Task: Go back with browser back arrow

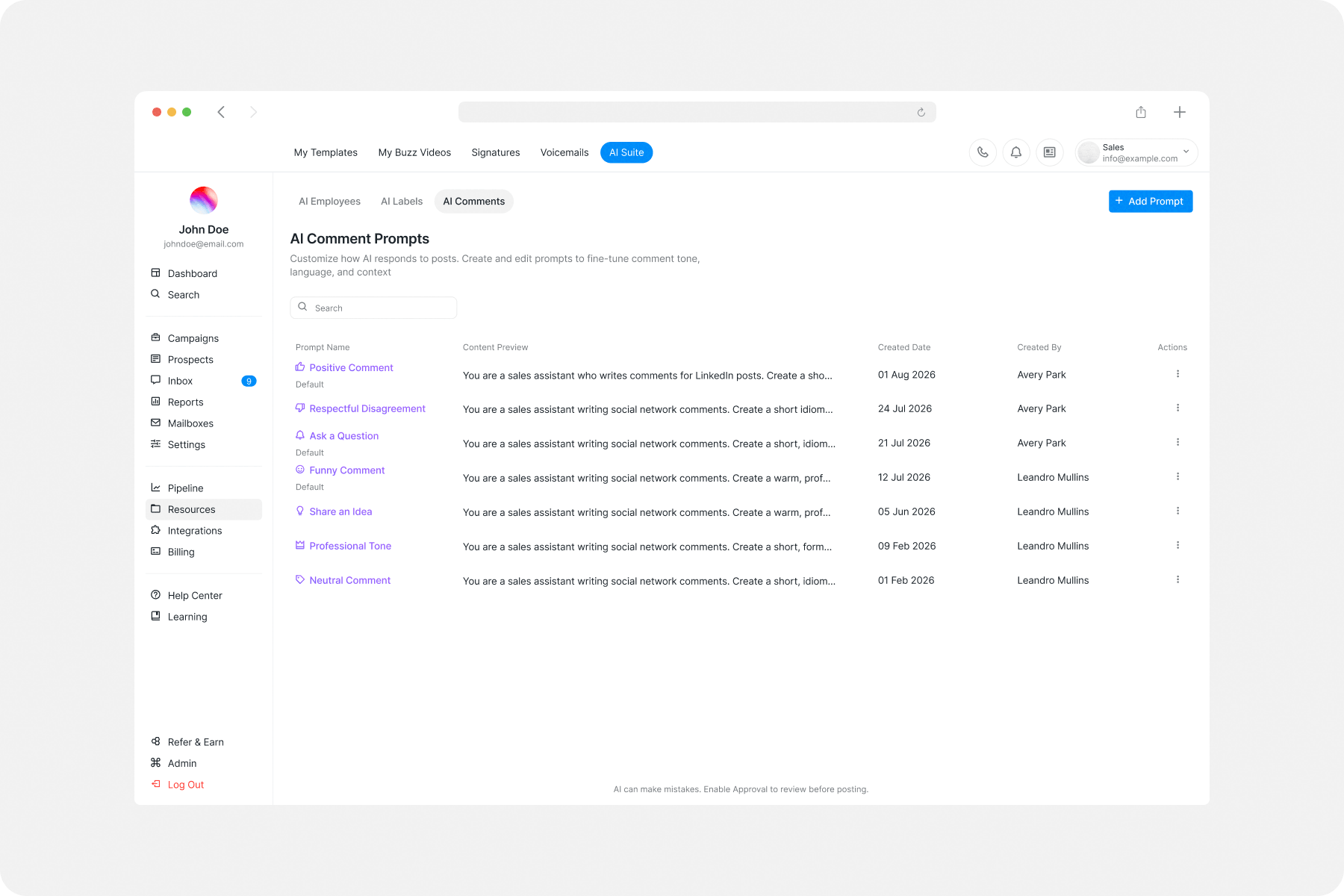Action: click(221, 112)
